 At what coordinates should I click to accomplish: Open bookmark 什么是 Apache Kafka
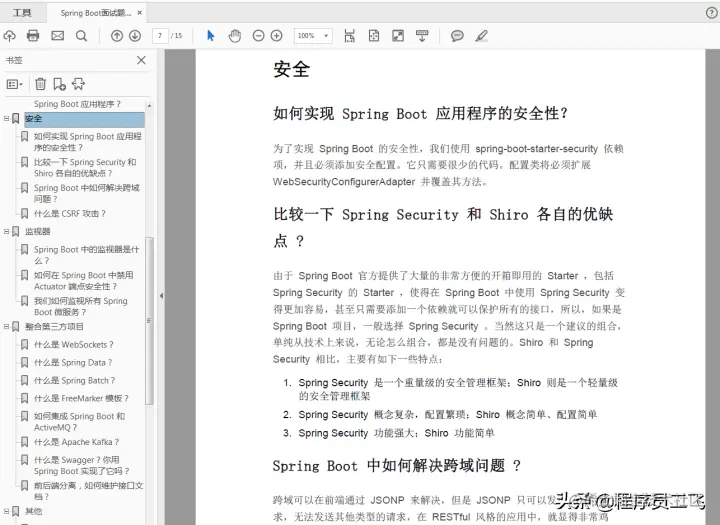click(76, 442)
